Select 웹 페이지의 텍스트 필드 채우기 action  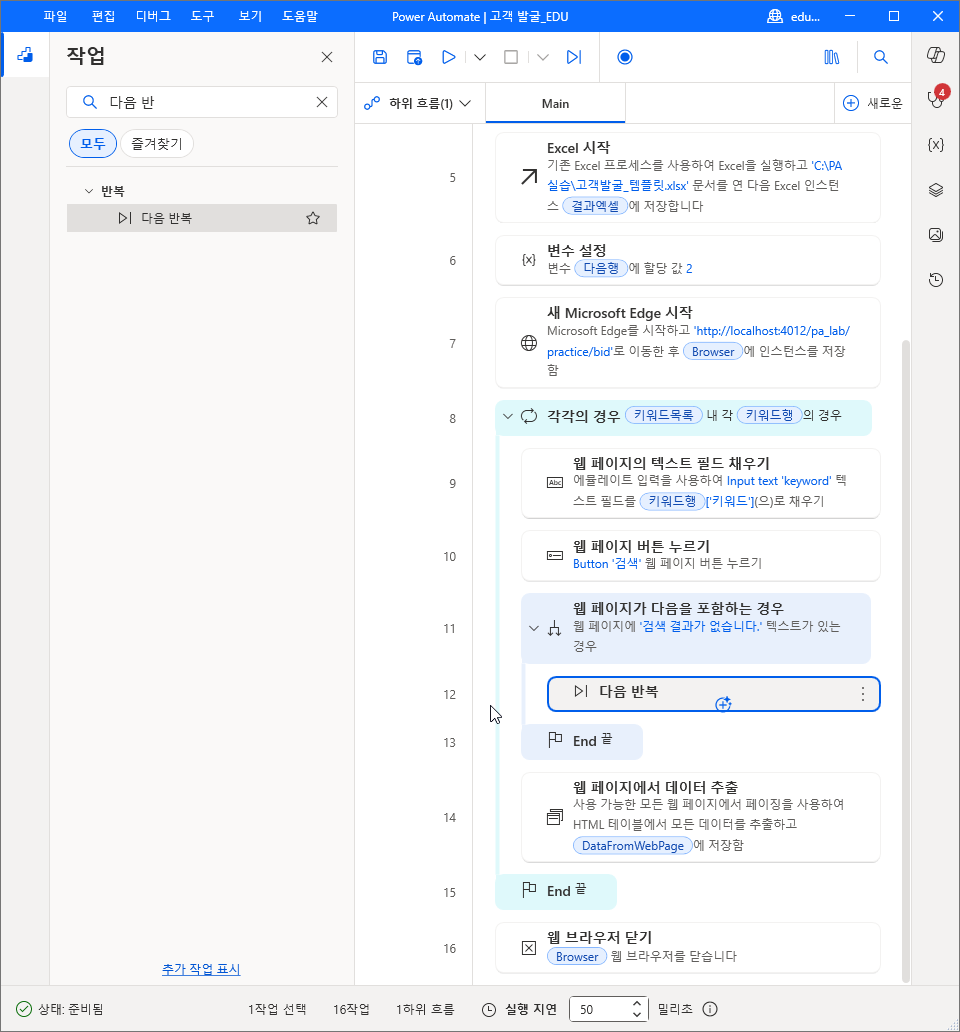coord(701,483)
